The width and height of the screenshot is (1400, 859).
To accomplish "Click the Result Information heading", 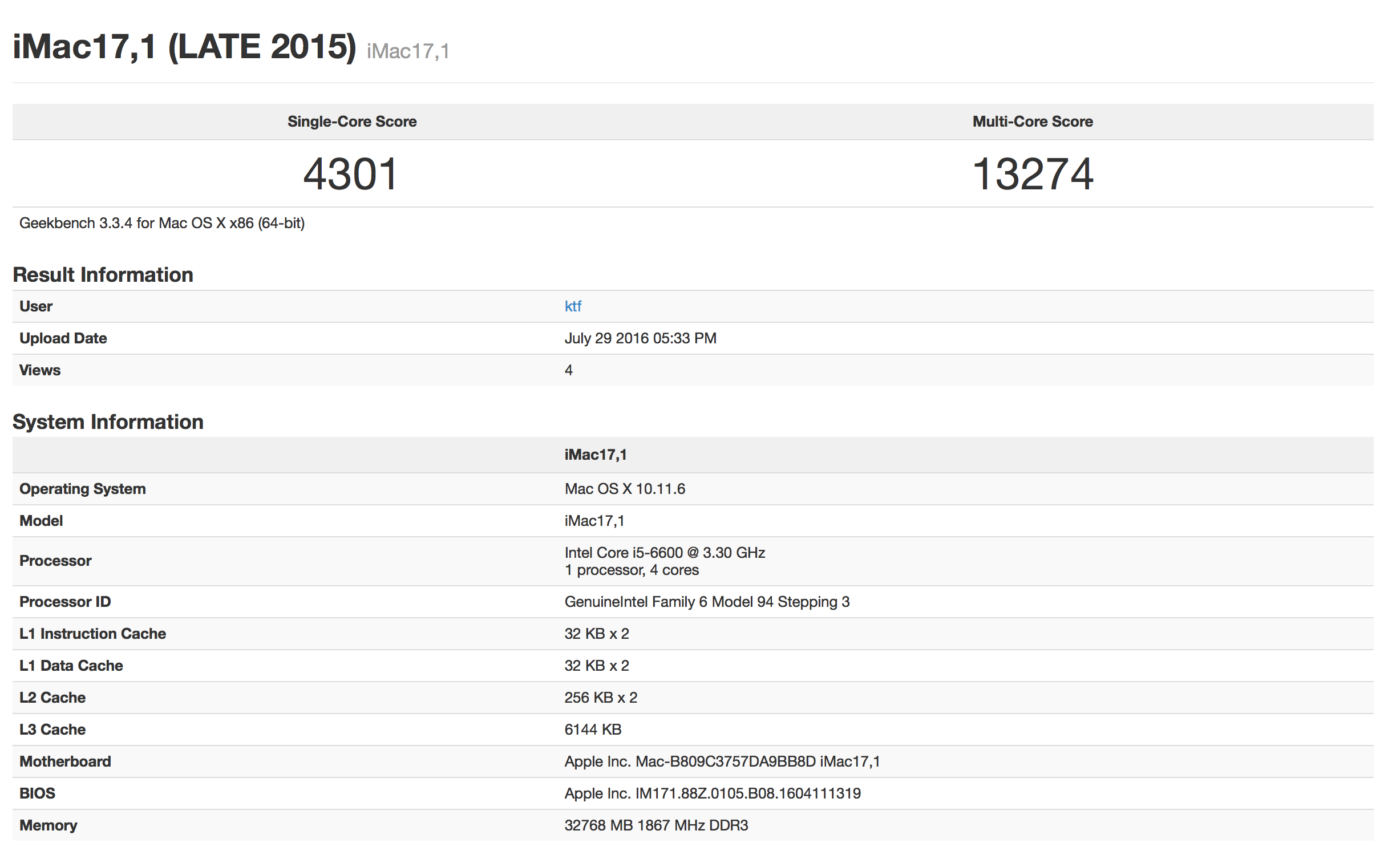I will [x=103, y=275].
